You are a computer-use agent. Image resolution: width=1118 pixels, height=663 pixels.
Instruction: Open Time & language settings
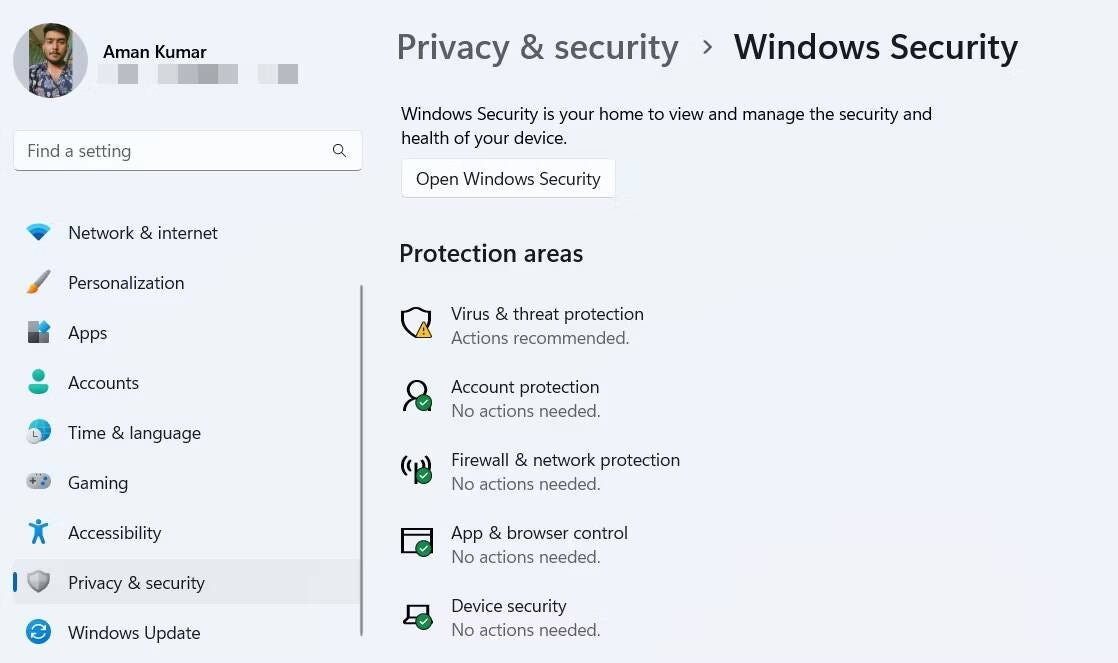[134, 432]
